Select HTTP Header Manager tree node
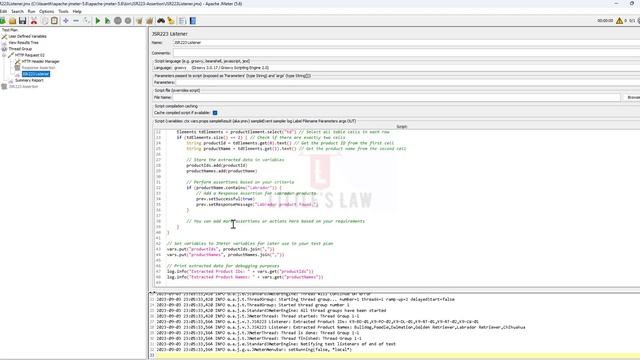This screenshot has height=360, width=640. 40,62
